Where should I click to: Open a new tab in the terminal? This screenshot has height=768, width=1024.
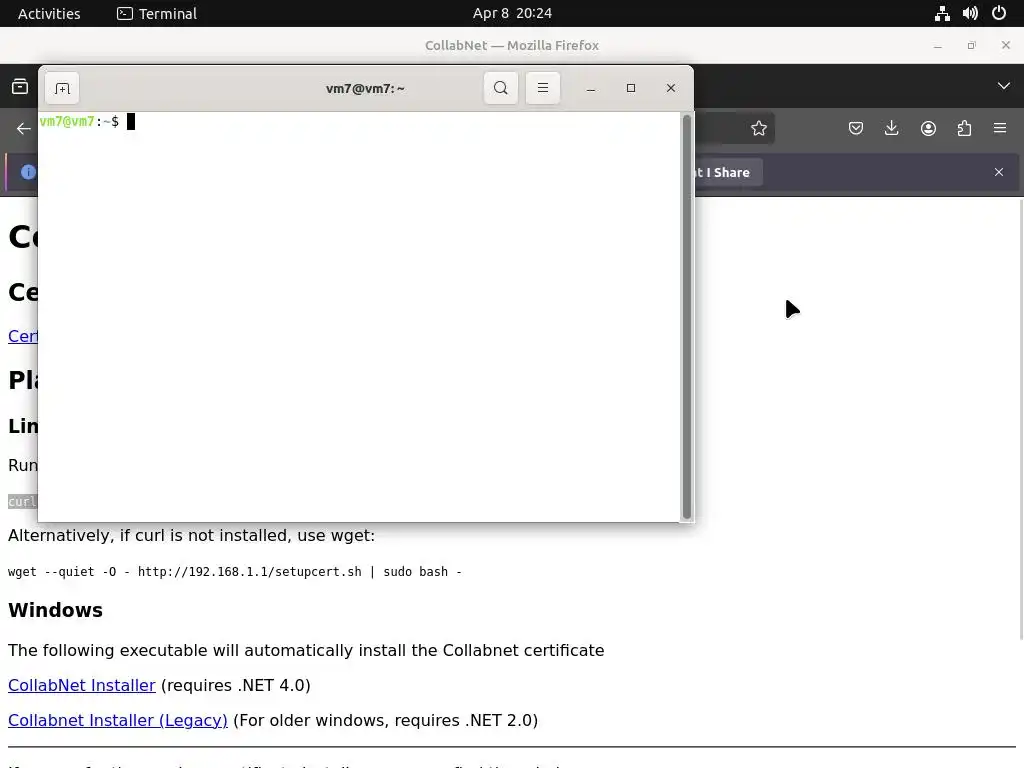point(62,88)
